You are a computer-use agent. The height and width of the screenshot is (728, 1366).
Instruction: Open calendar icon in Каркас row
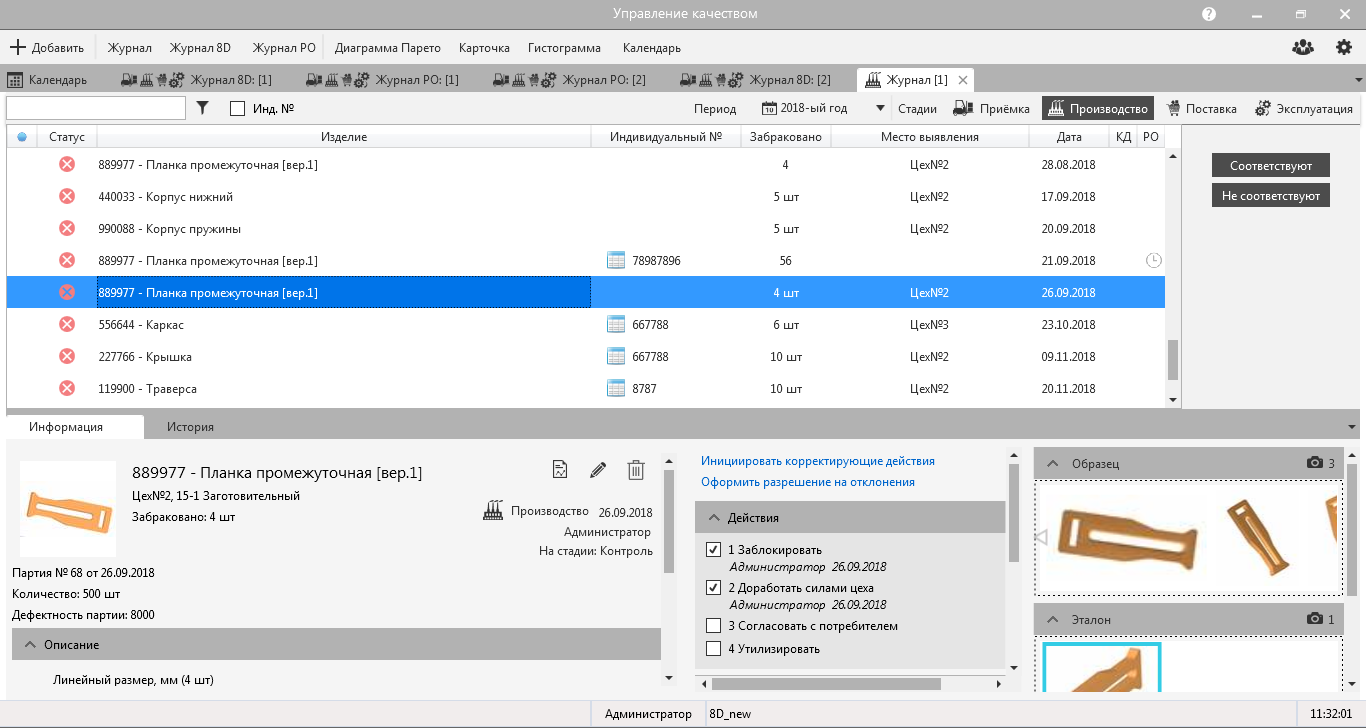click(x=617, y=324)
